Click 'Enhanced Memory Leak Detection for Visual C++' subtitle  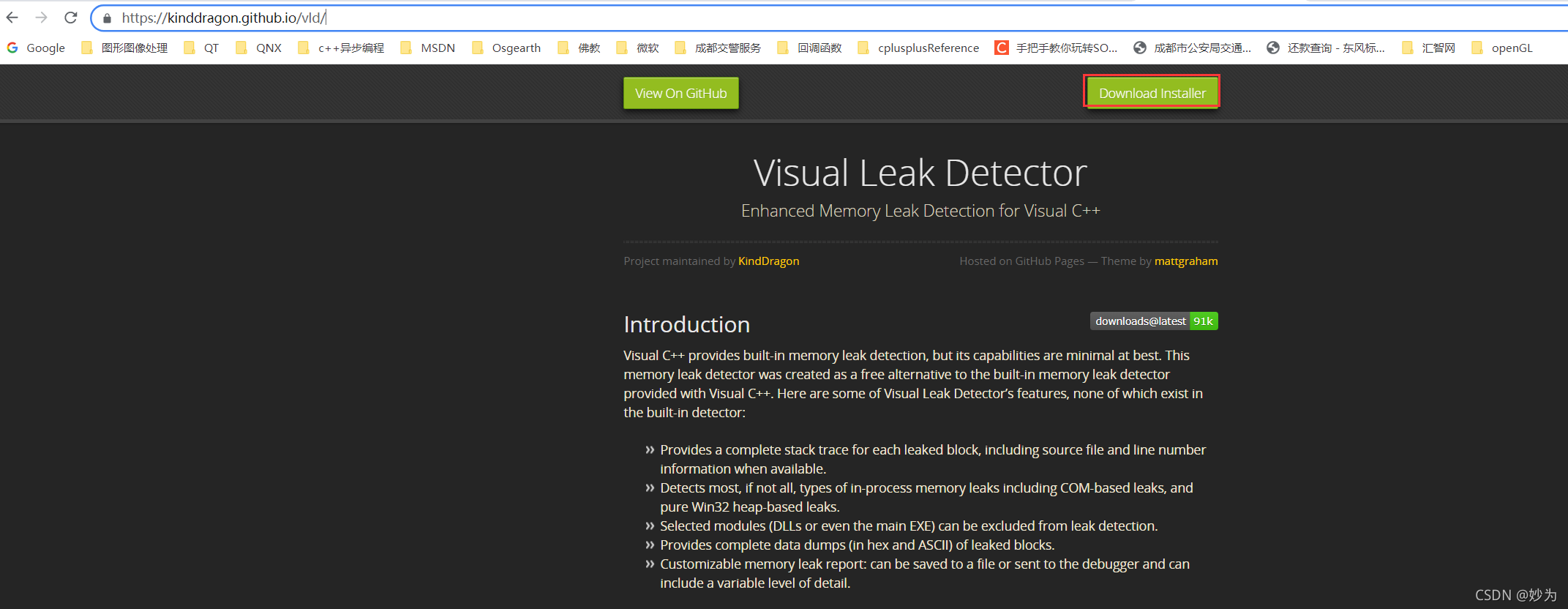coord(920,211)
